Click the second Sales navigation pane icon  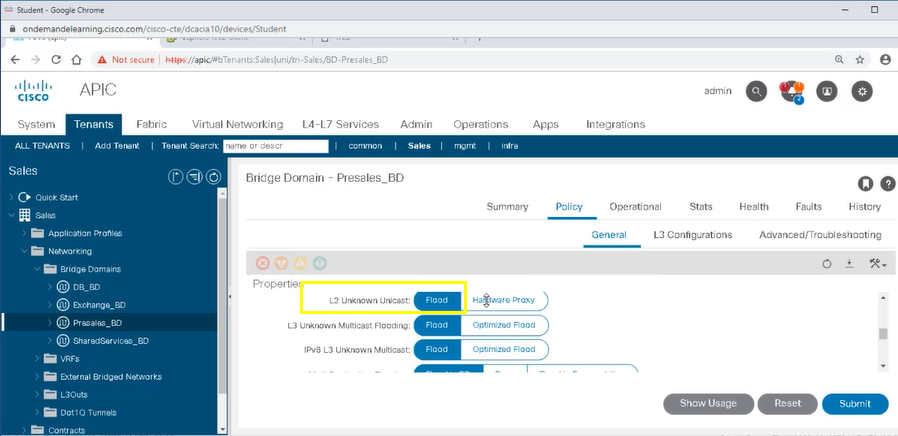click(194, 177)
